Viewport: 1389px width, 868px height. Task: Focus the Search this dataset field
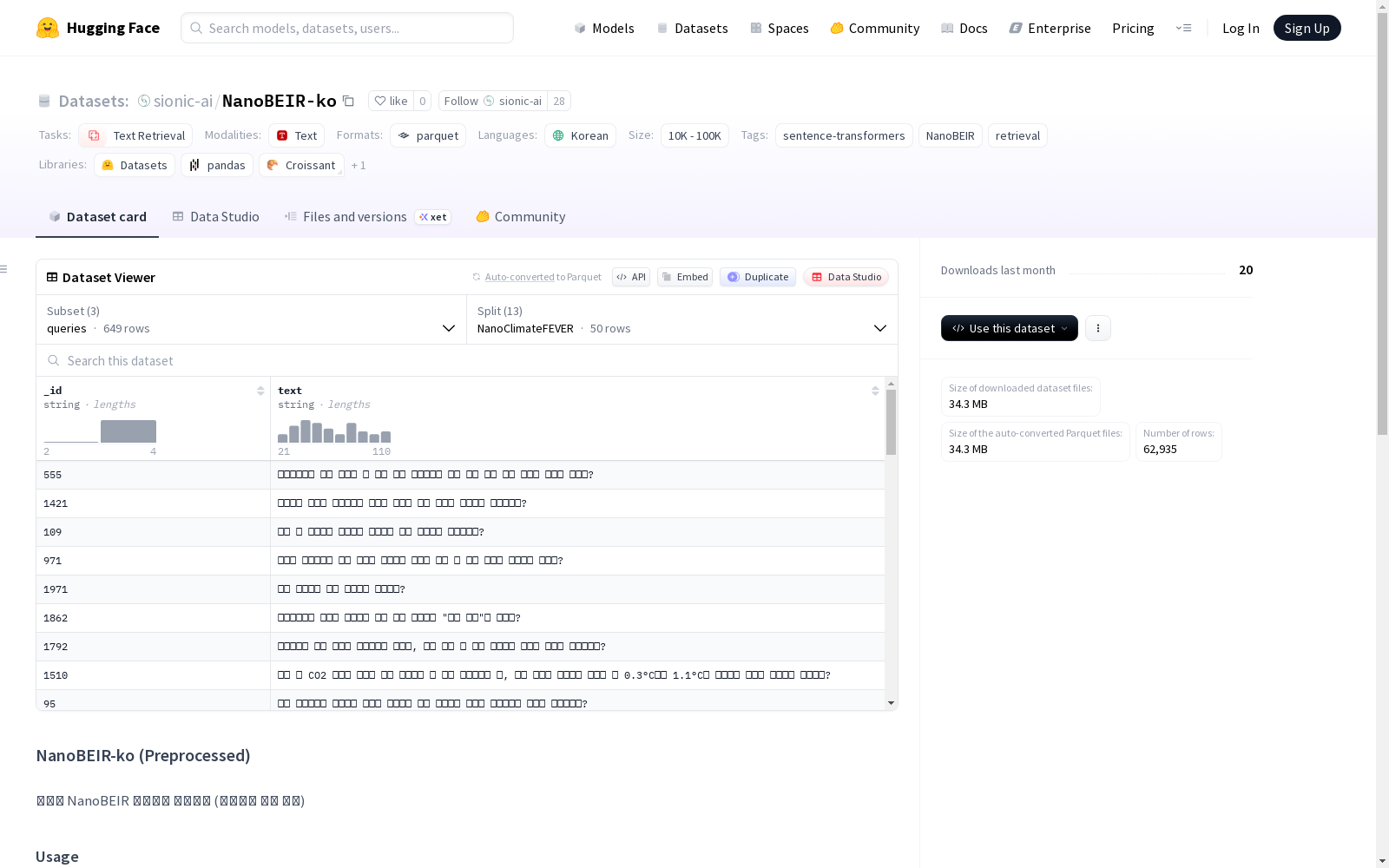pyautogui.click(x=467, y=360)
